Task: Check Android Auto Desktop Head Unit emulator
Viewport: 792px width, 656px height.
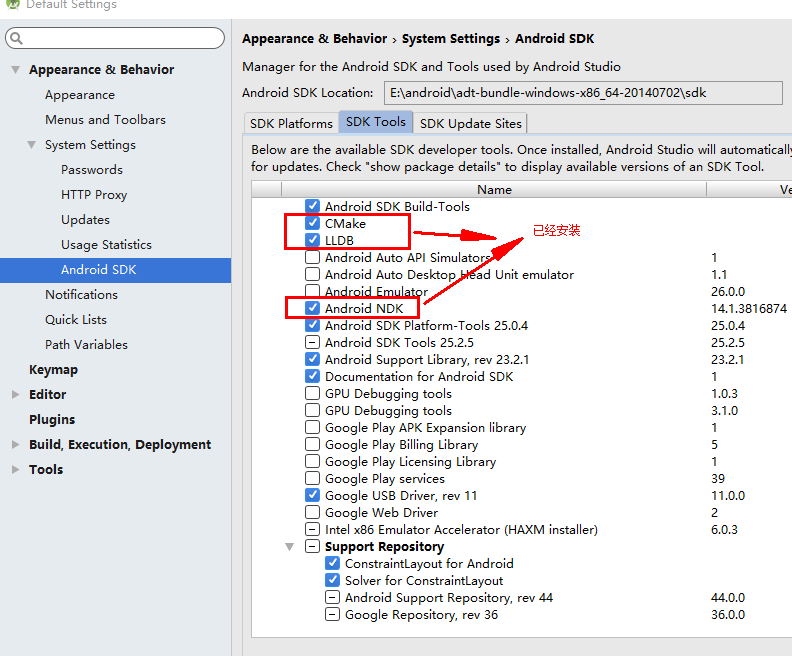Action: tap(313, 274)
